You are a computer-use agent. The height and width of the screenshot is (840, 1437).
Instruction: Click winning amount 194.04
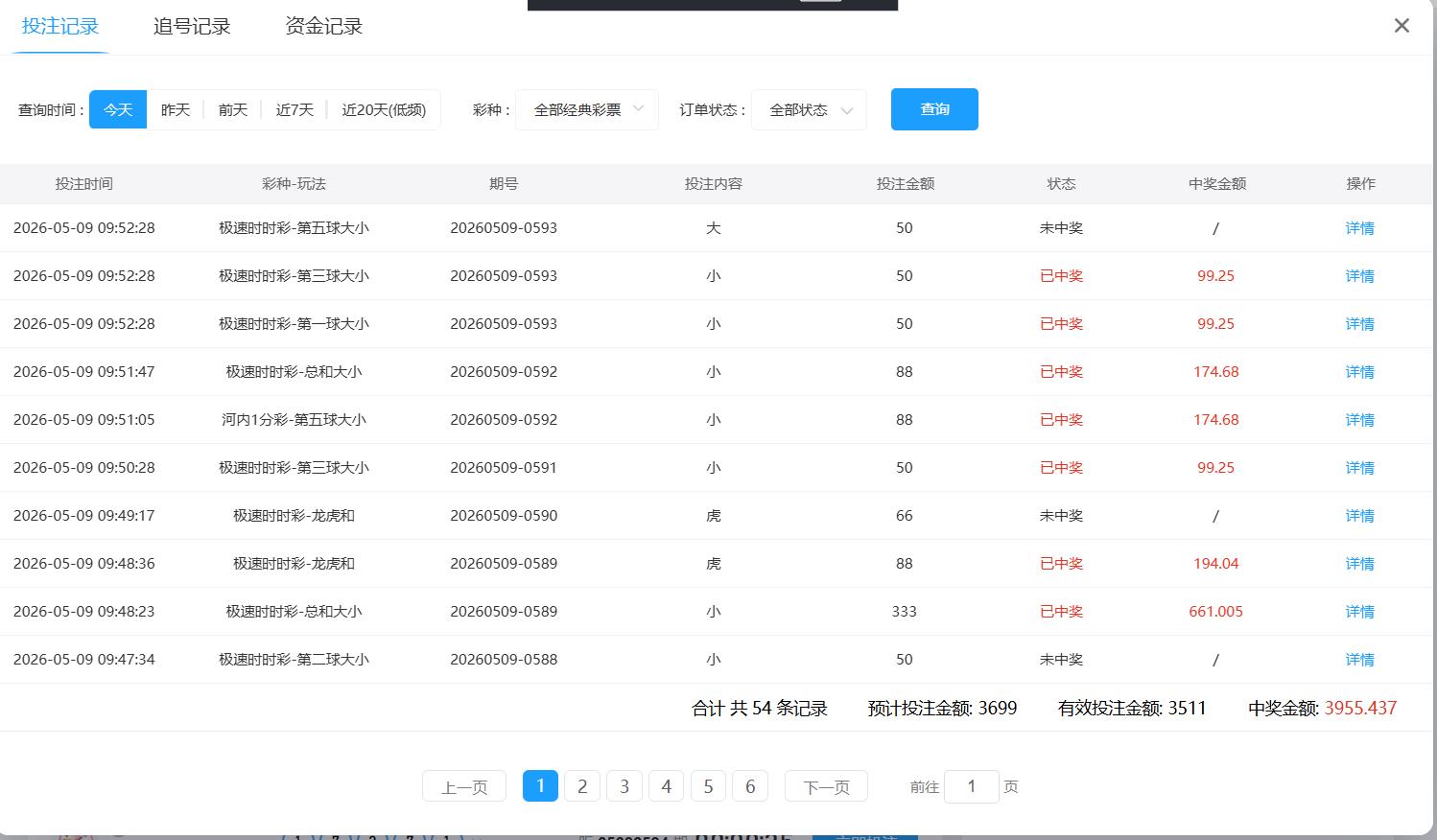pyautogui.click(x=1215, y=564)
